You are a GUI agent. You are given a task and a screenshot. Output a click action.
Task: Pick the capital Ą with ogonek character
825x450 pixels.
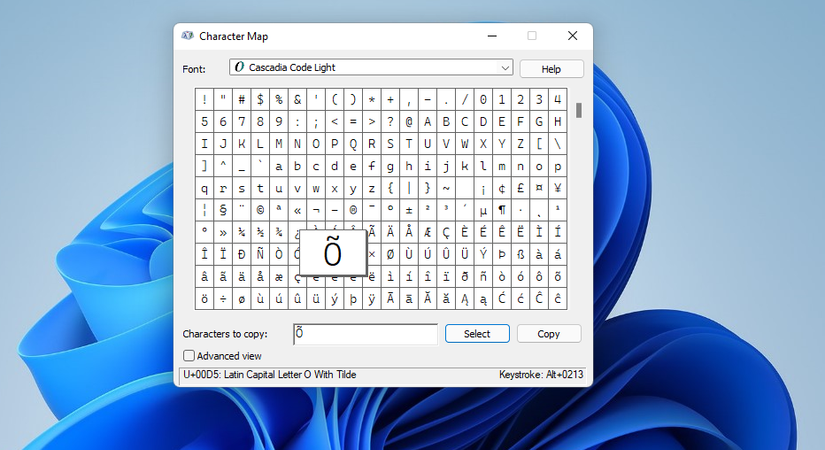coord(465,298)
